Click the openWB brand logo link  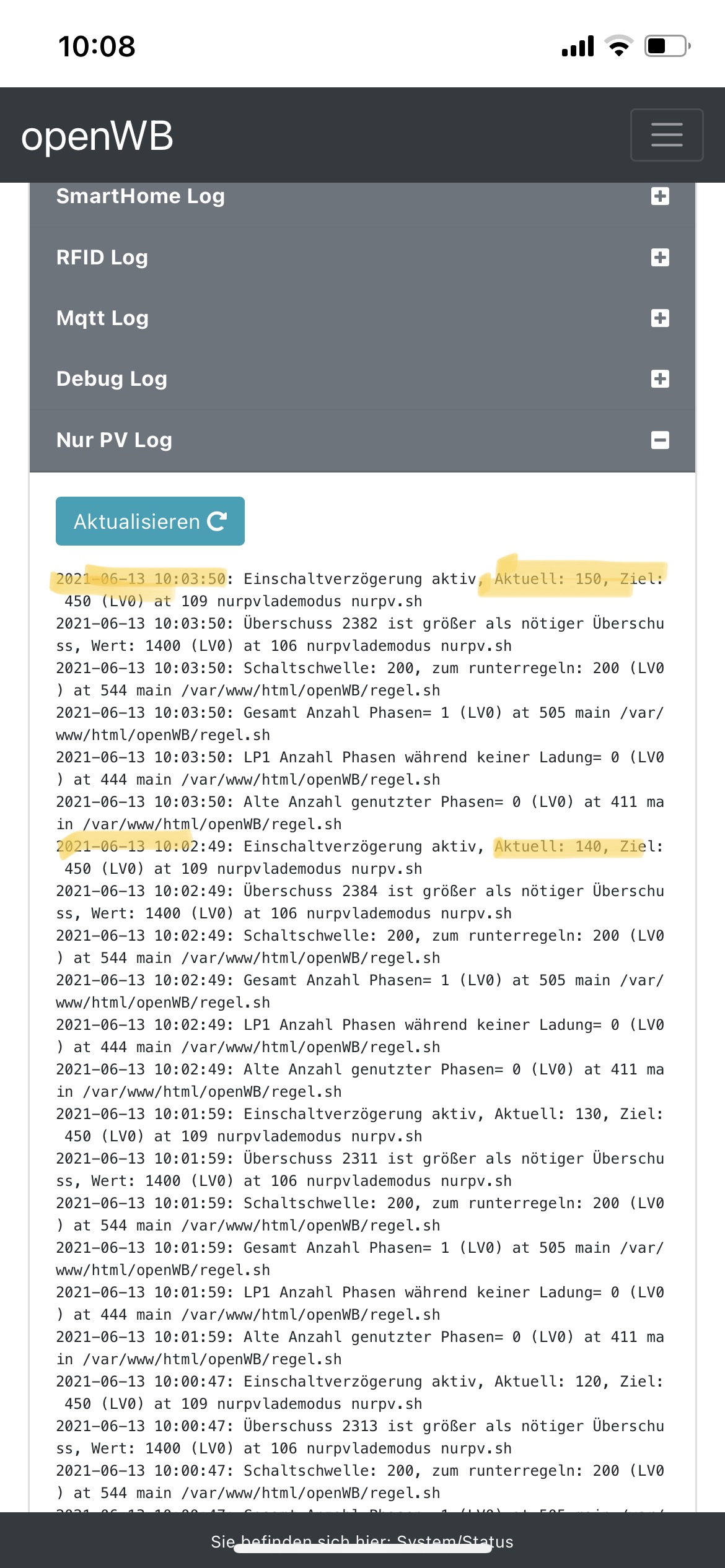(97, 136)
